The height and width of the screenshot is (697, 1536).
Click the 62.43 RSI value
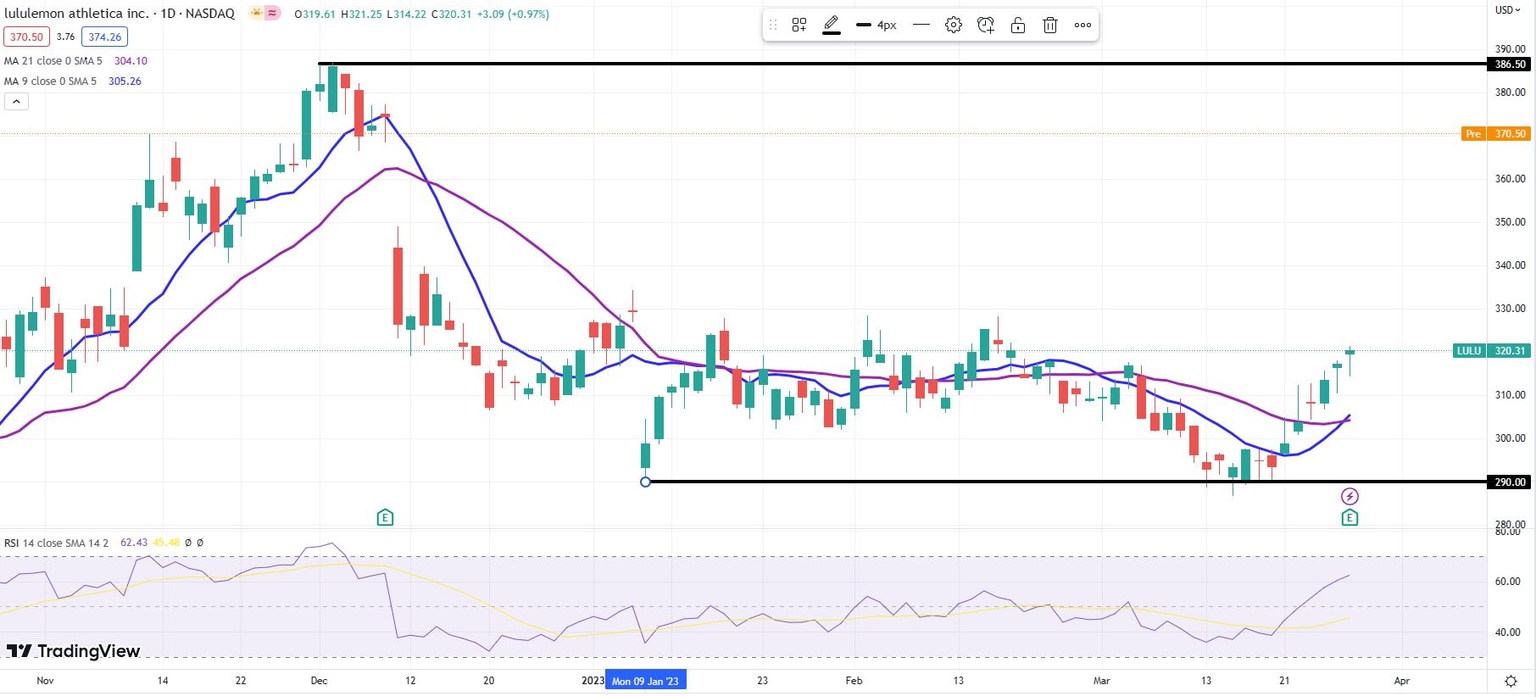point(134,543)
